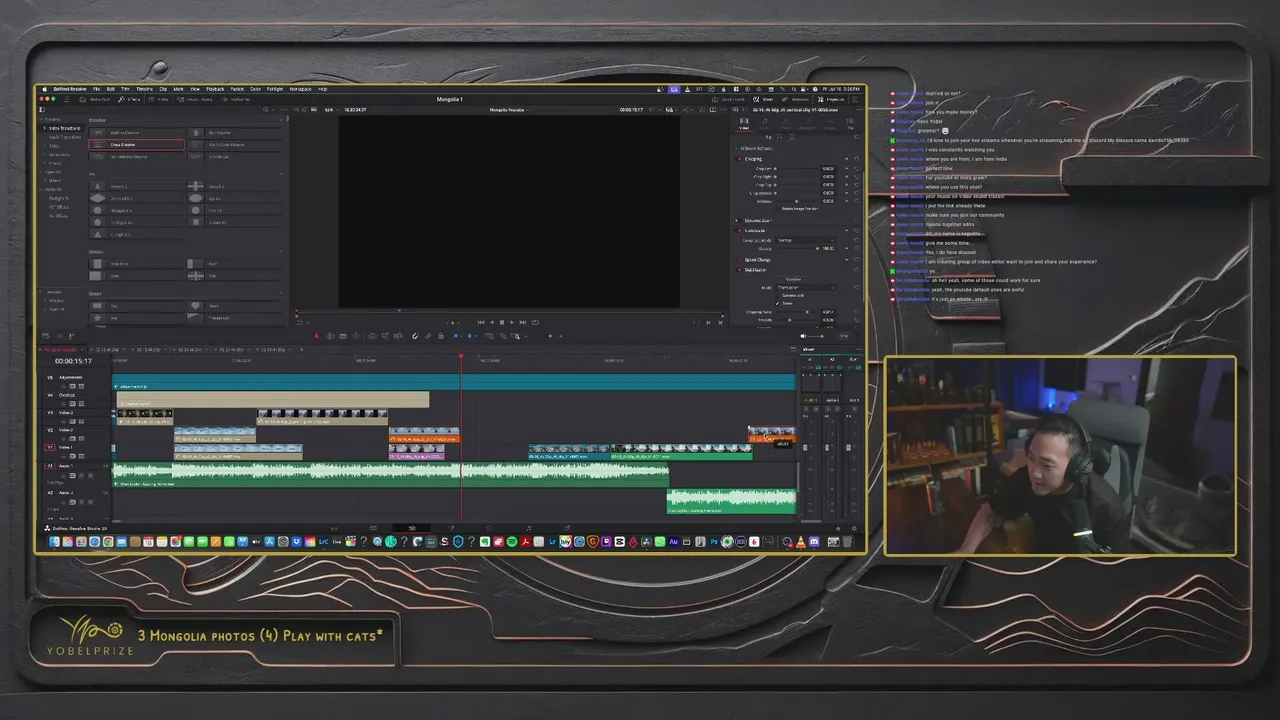
Task: Go to the Cut page icon
Action: (373, 527)
